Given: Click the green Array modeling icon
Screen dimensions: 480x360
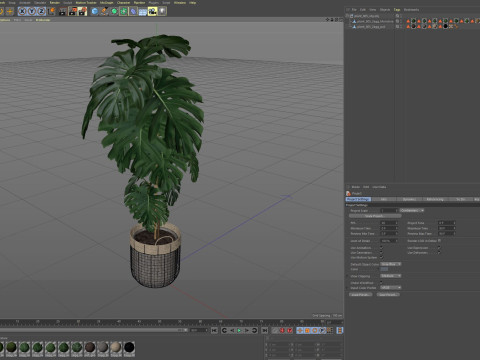Looking at the screenshot, I should tap(124, 11).
